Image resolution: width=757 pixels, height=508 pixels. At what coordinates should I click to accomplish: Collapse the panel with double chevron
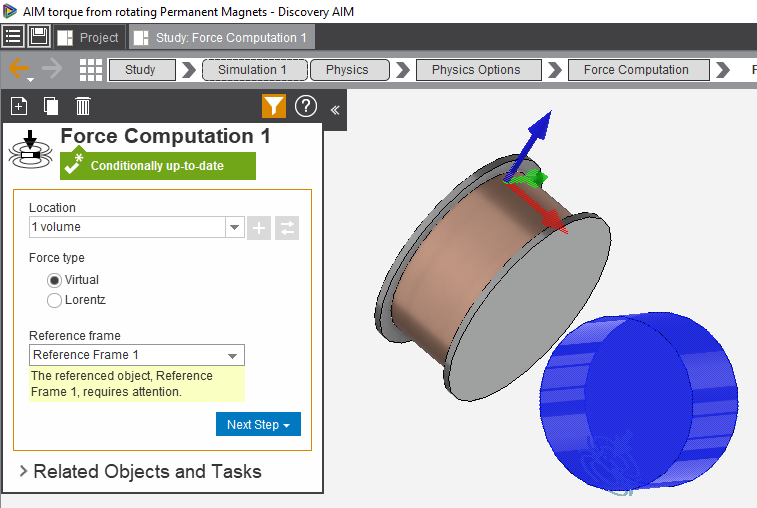point(335,110)
